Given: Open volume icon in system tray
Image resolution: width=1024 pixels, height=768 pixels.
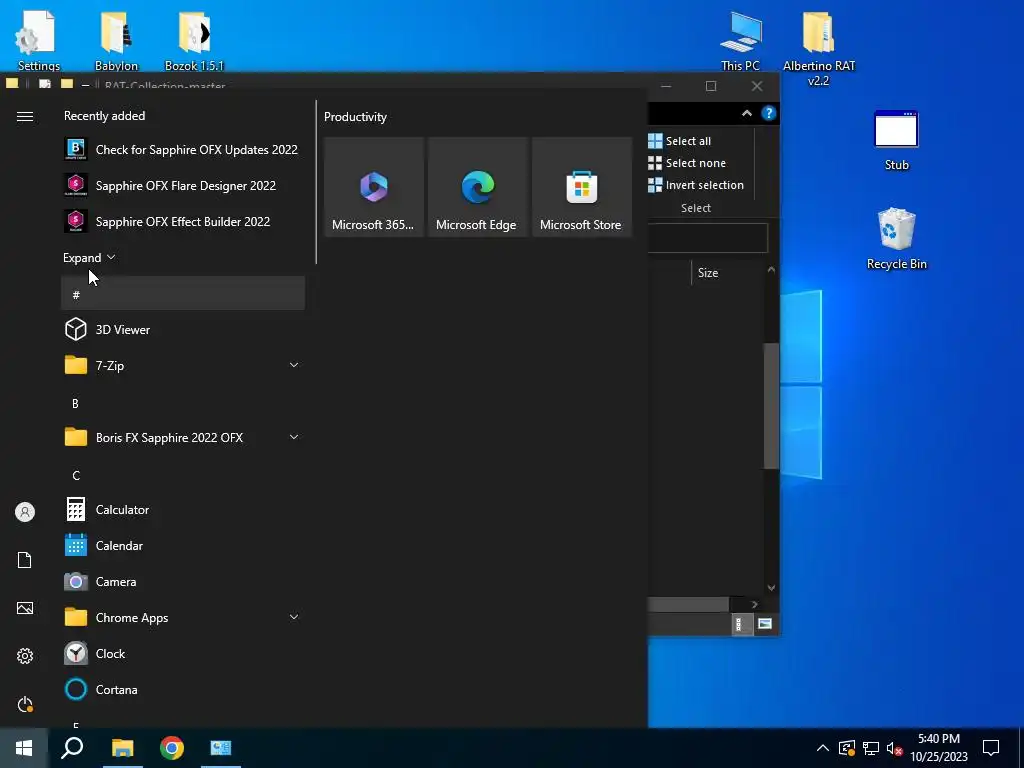Looking at the screenshot, I should 894,748.
